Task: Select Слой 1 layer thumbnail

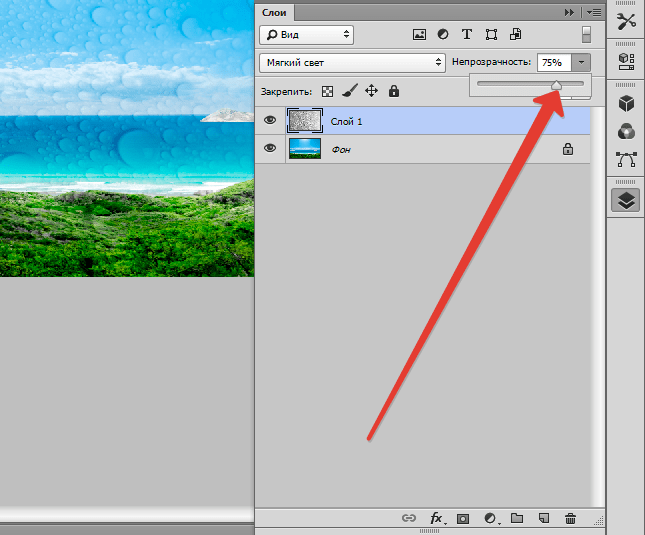Action: (x=305, y=121)
